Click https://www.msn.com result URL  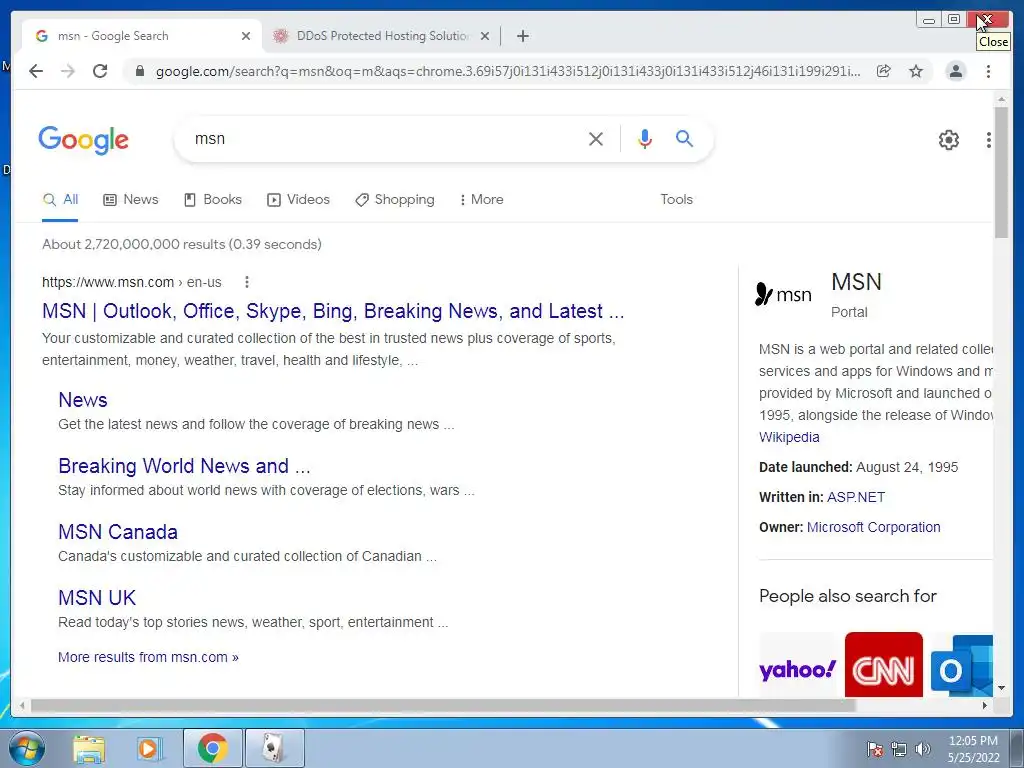click(x=131, y=282)
